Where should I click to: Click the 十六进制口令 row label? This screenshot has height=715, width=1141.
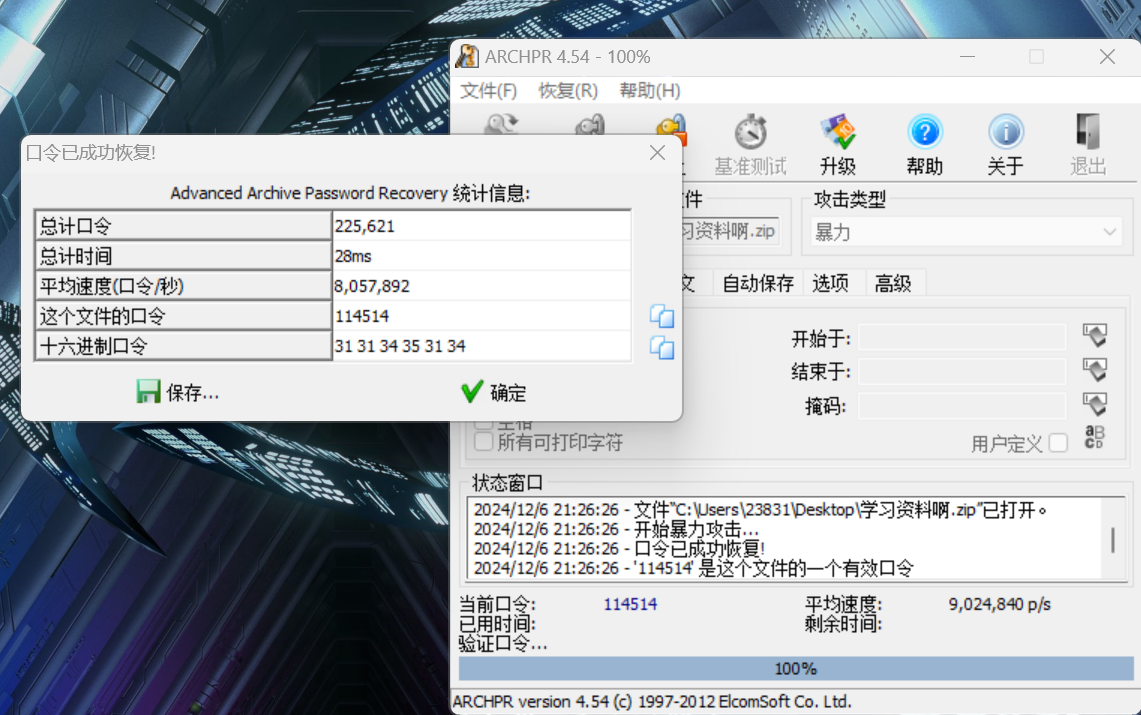183,345
